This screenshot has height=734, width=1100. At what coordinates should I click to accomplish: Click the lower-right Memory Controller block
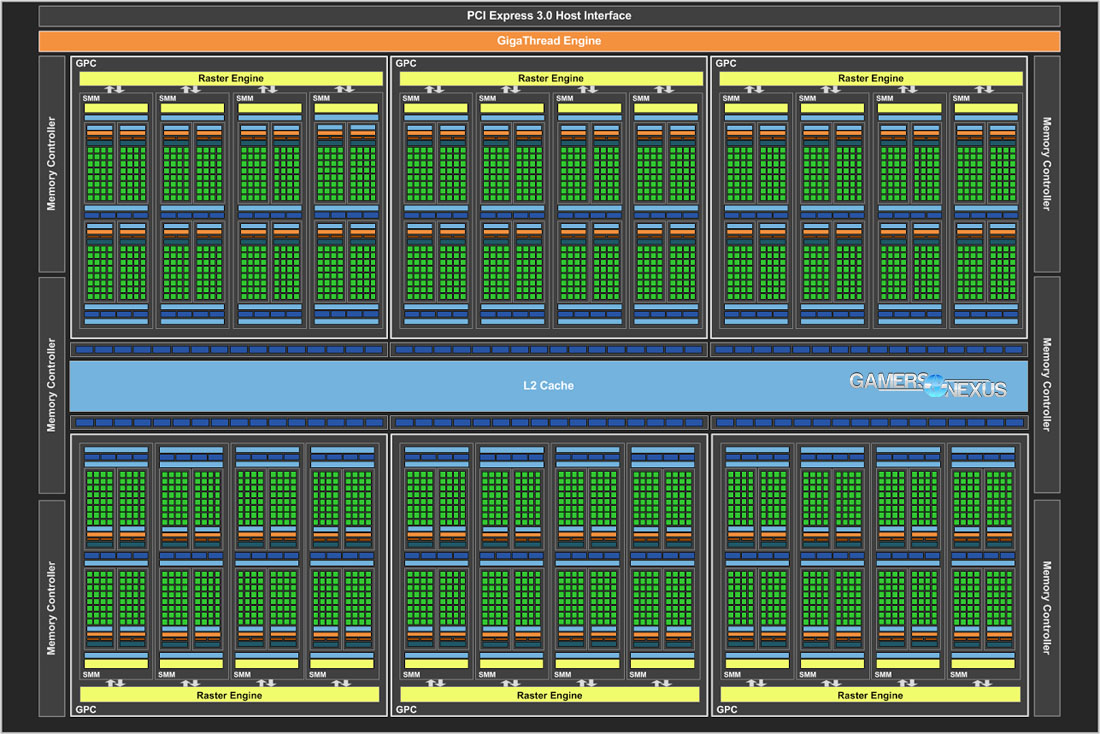click(x=1047, y=608)
